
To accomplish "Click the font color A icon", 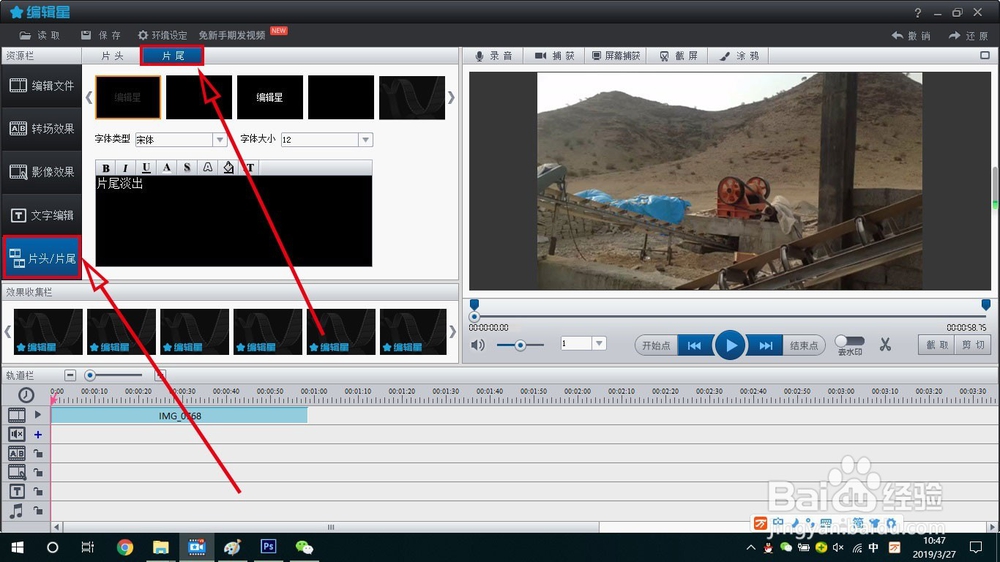I will [x=166, y=168].
